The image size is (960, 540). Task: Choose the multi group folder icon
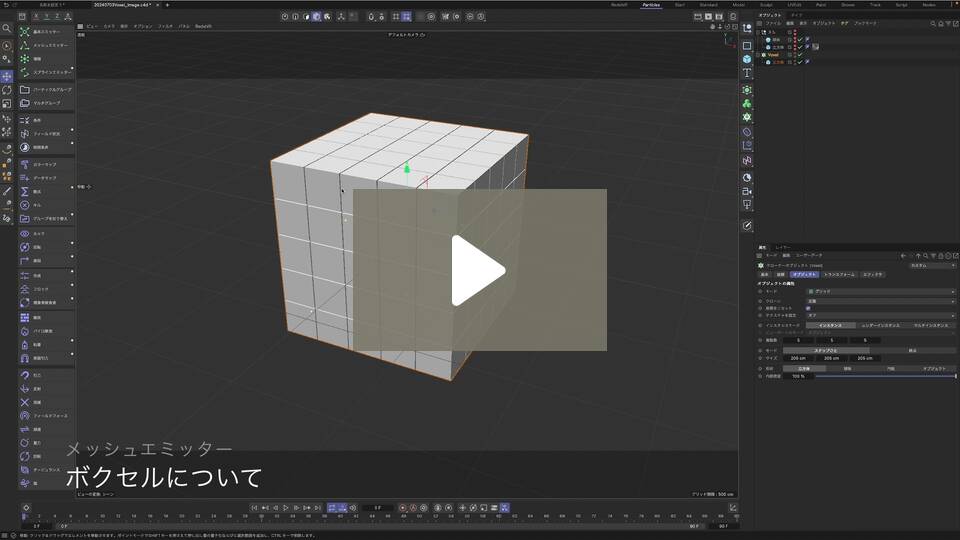[x=24, y=103]
